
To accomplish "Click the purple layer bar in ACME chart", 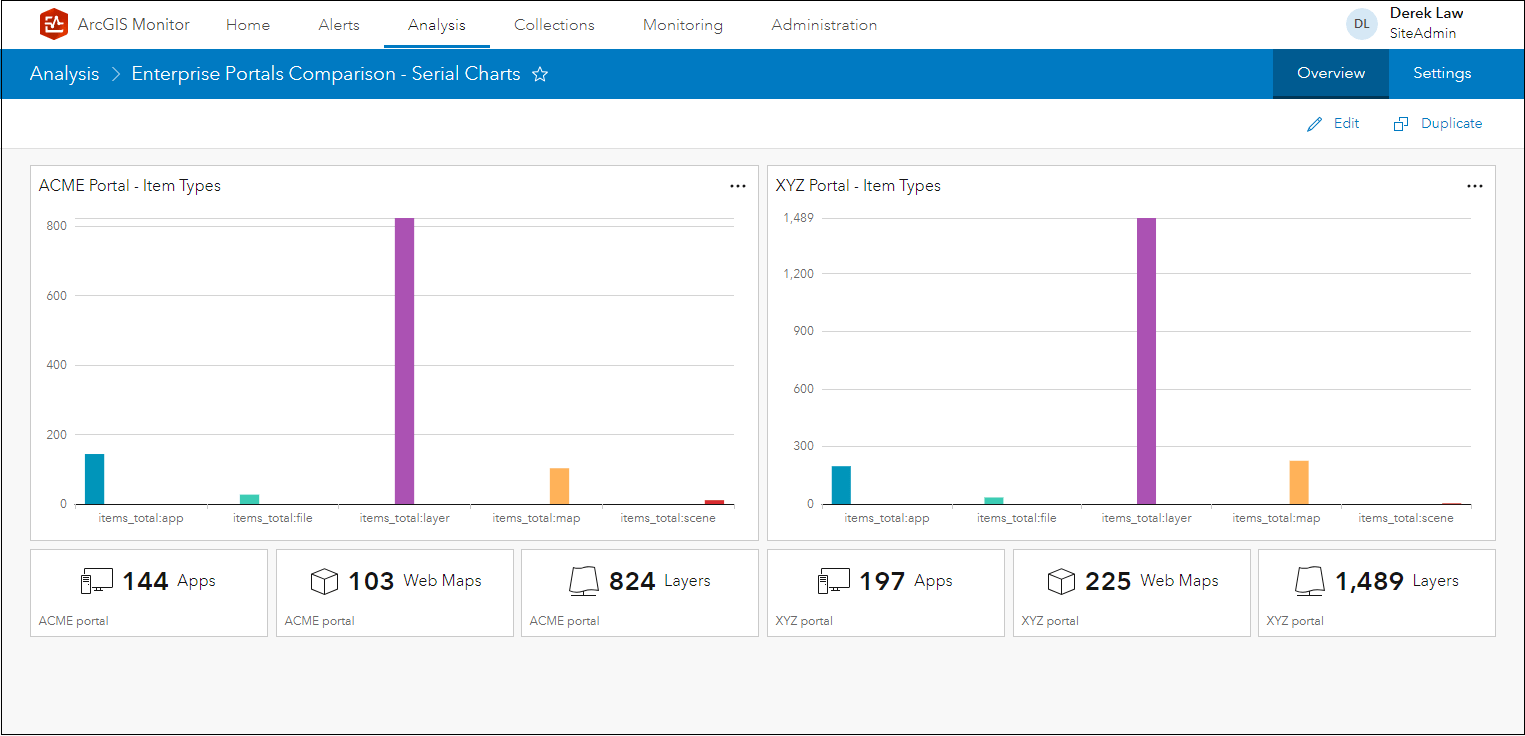I will click(404, 361).
